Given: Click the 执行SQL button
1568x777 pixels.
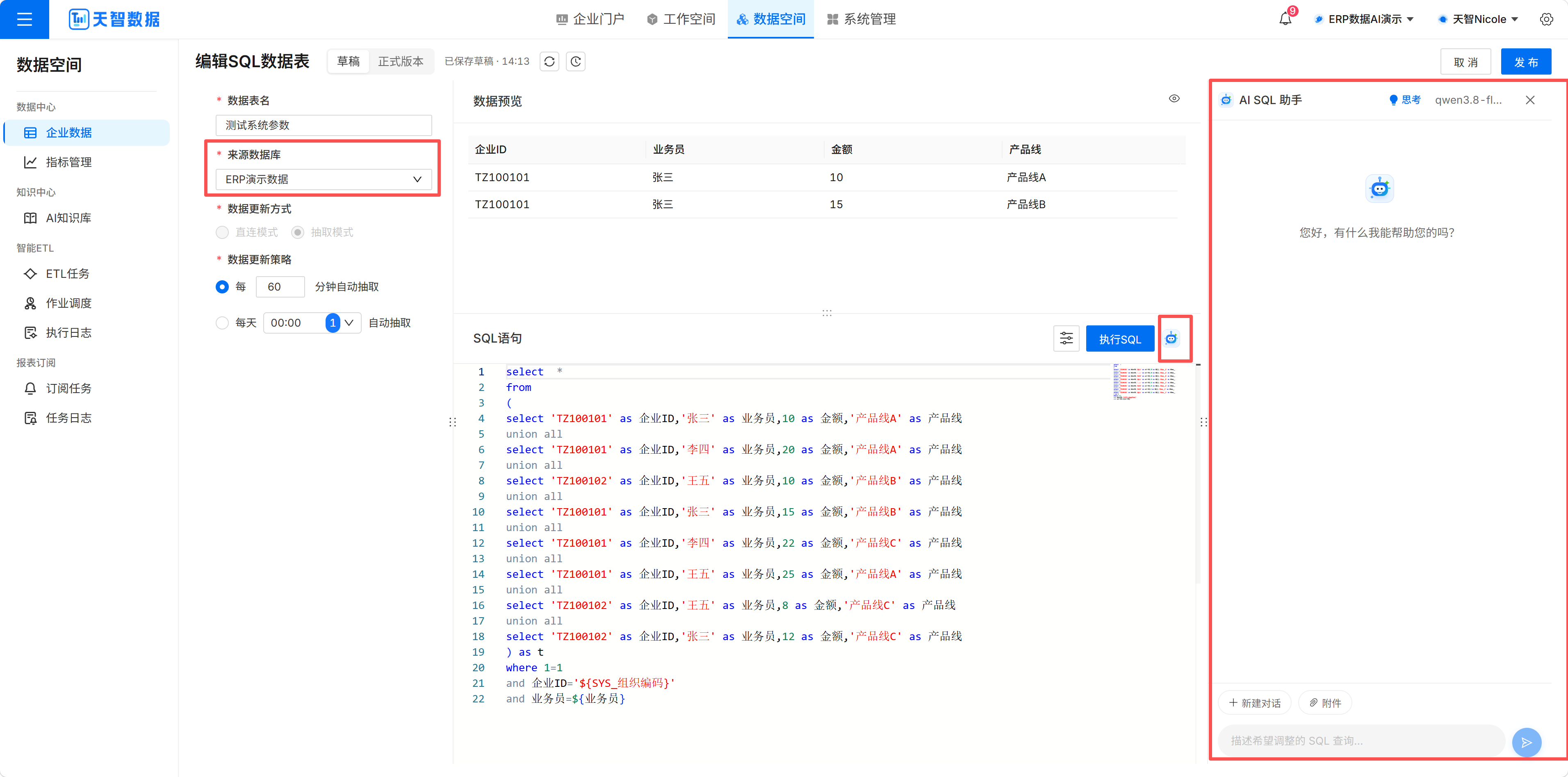Looking at the screenshot, I should [1120, 339].
